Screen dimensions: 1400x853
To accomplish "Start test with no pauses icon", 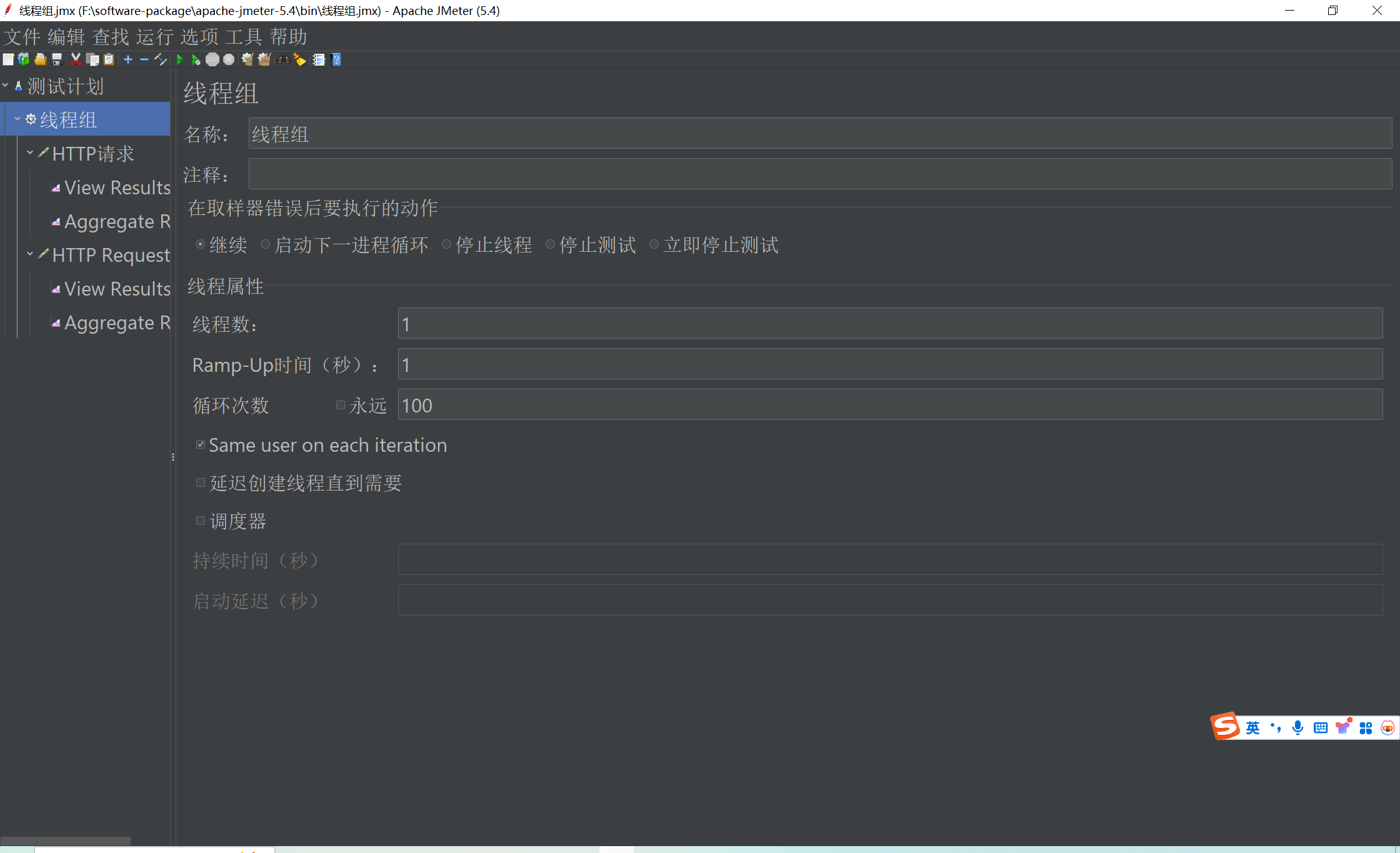I will 196,59.
